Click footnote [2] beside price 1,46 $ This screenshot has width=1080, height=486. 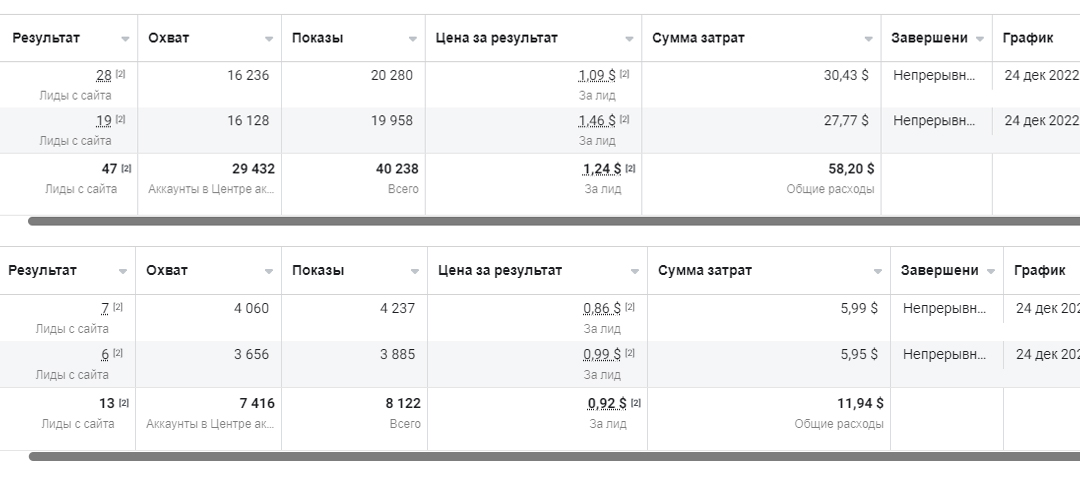[x=624, y=119]
